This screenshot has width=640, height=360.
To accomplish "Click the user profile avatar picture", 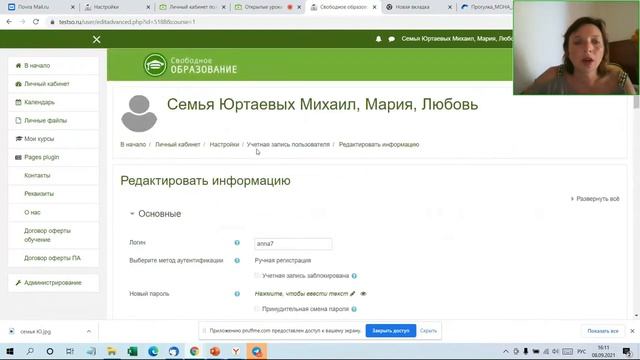I will (x=139, y=113).
